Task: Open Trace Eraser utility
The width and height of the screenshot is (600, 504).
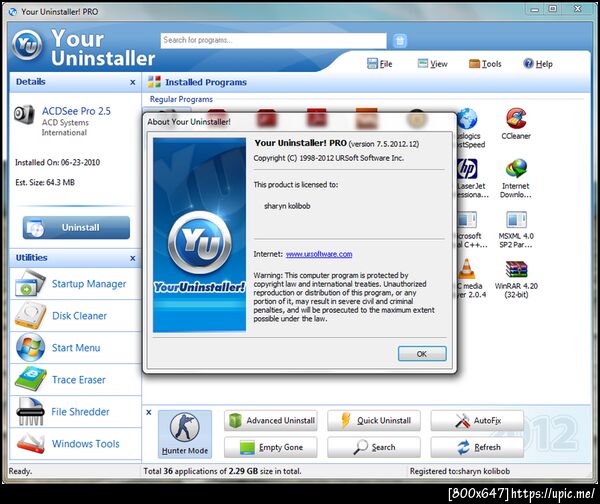Action: (x=75, y=380)
